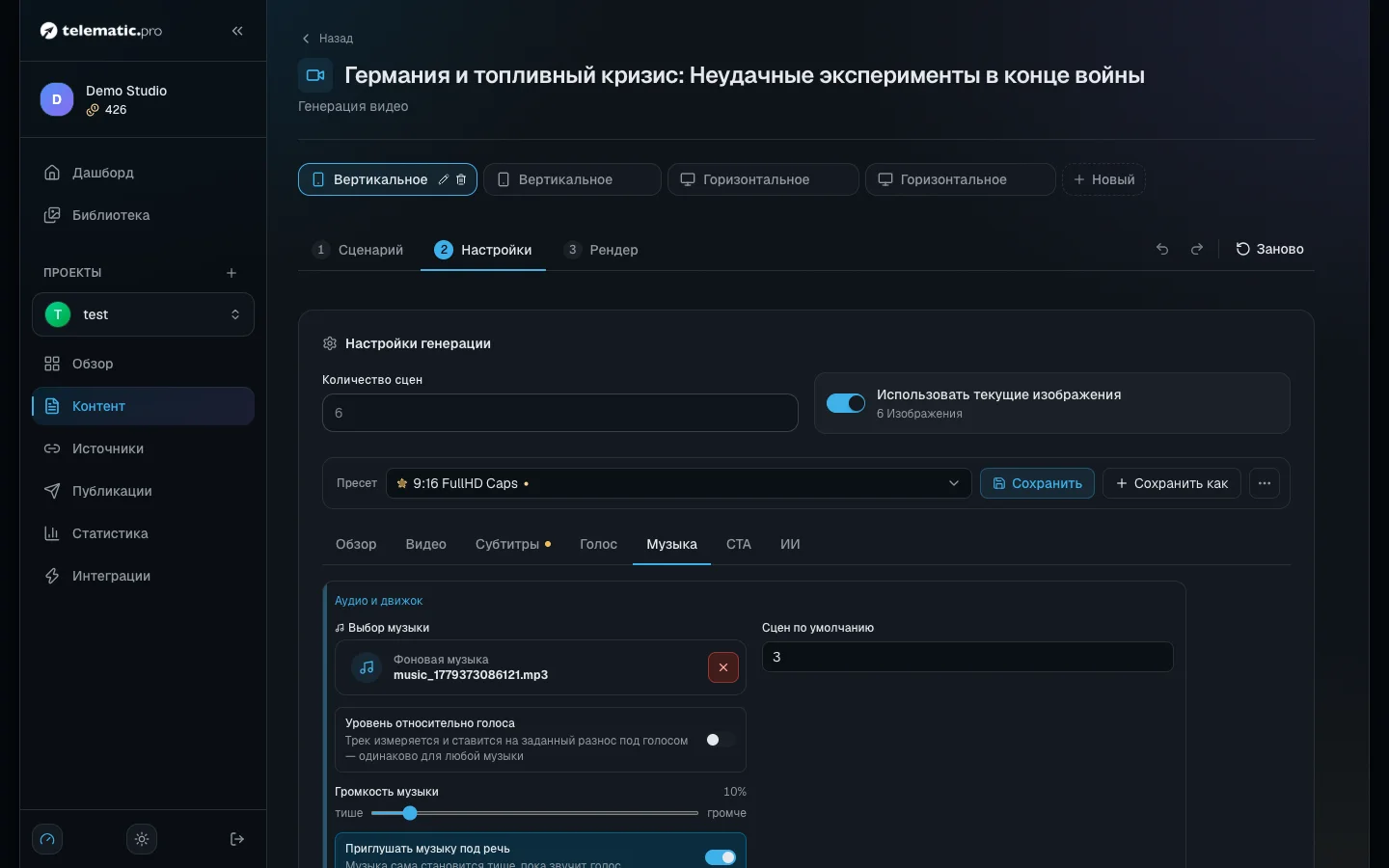Open the test project selector

(143, 314)
